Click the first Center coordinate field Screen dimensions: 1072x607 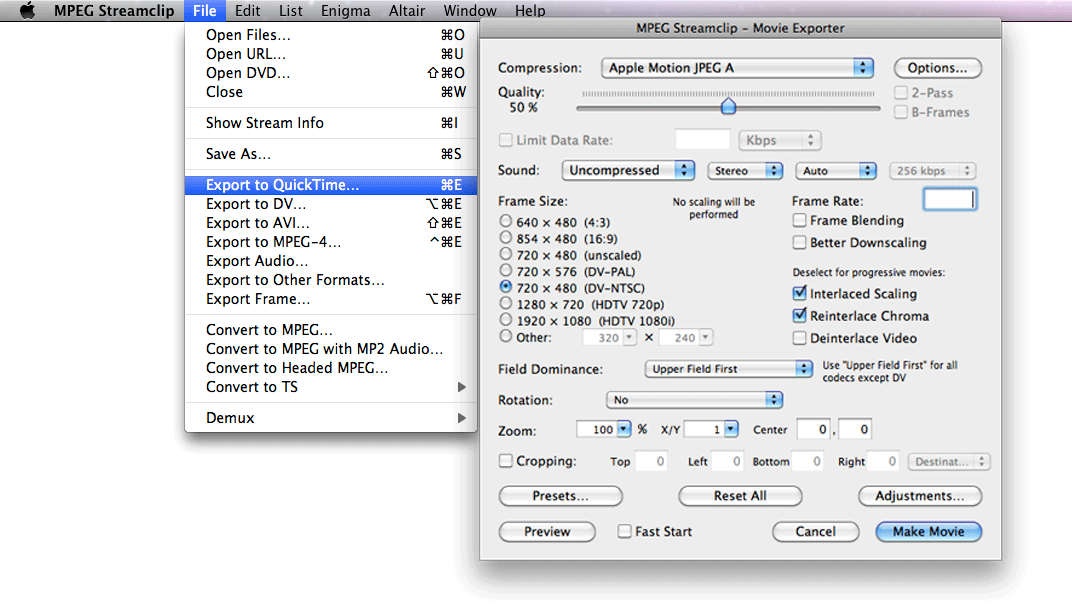(x=814, y=429)
